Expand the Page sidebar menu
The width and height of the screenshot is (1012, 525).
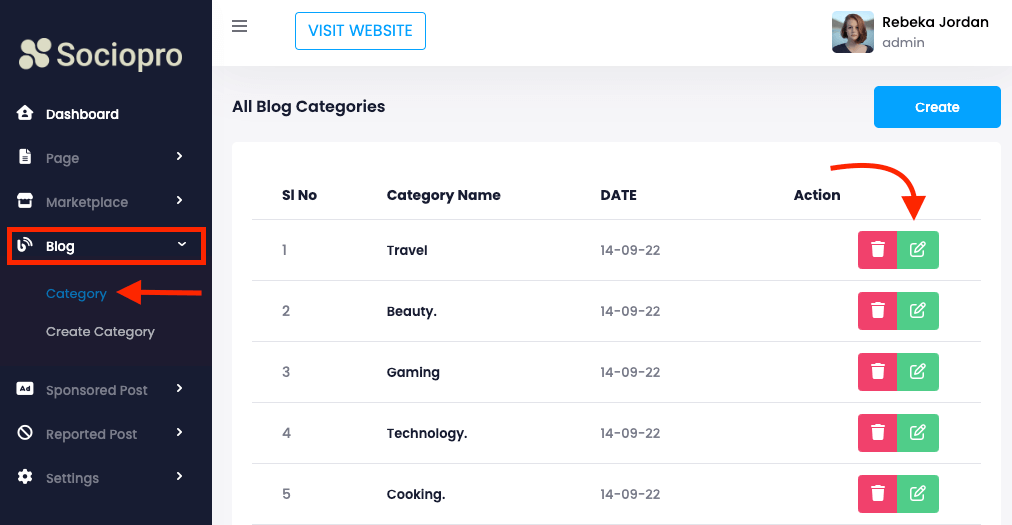pyautogui.click(x=100, y=158)
